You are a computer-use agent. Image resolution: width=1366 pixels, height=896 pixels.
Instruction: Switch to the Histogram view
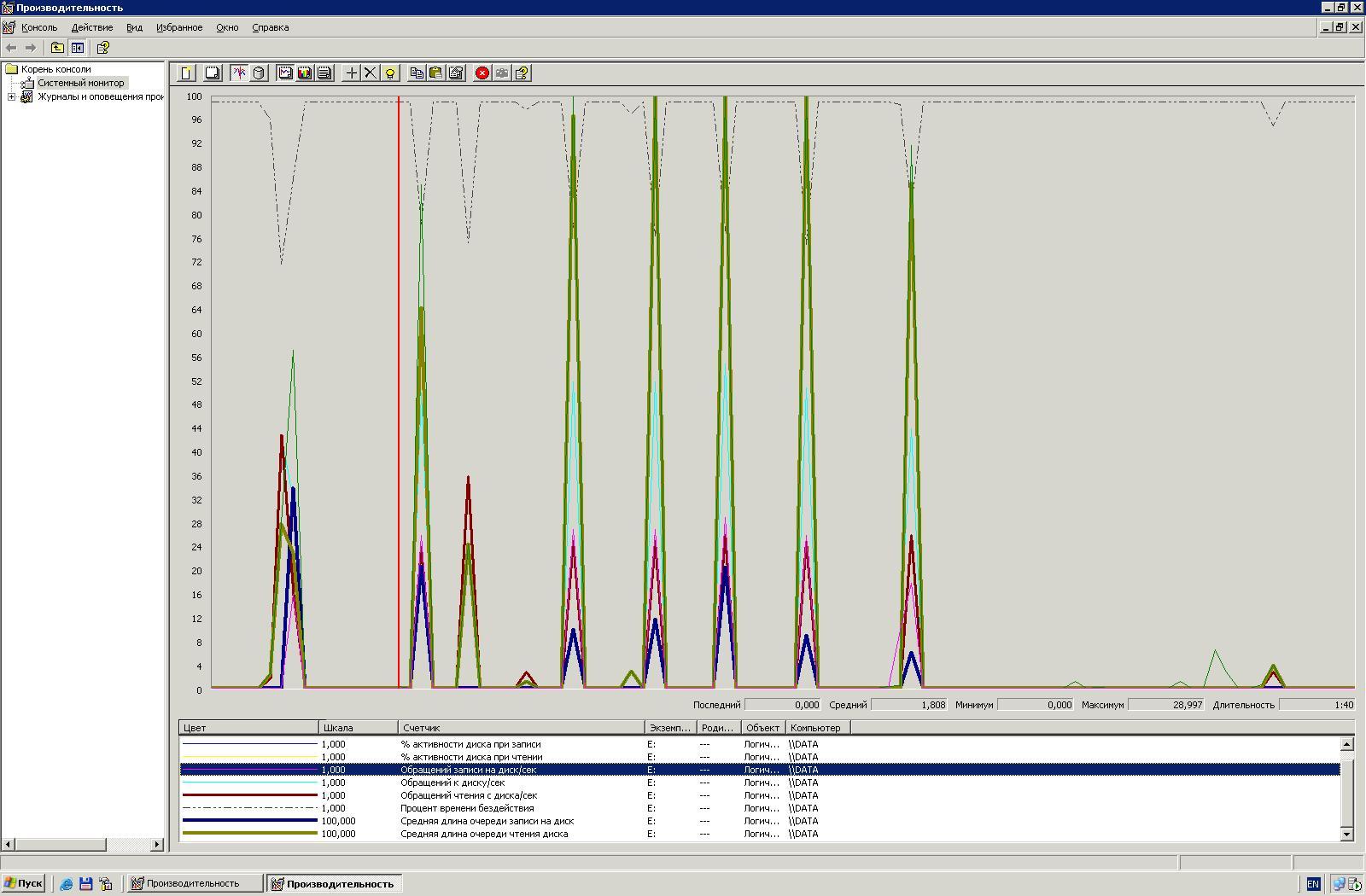tap(305, 73)
